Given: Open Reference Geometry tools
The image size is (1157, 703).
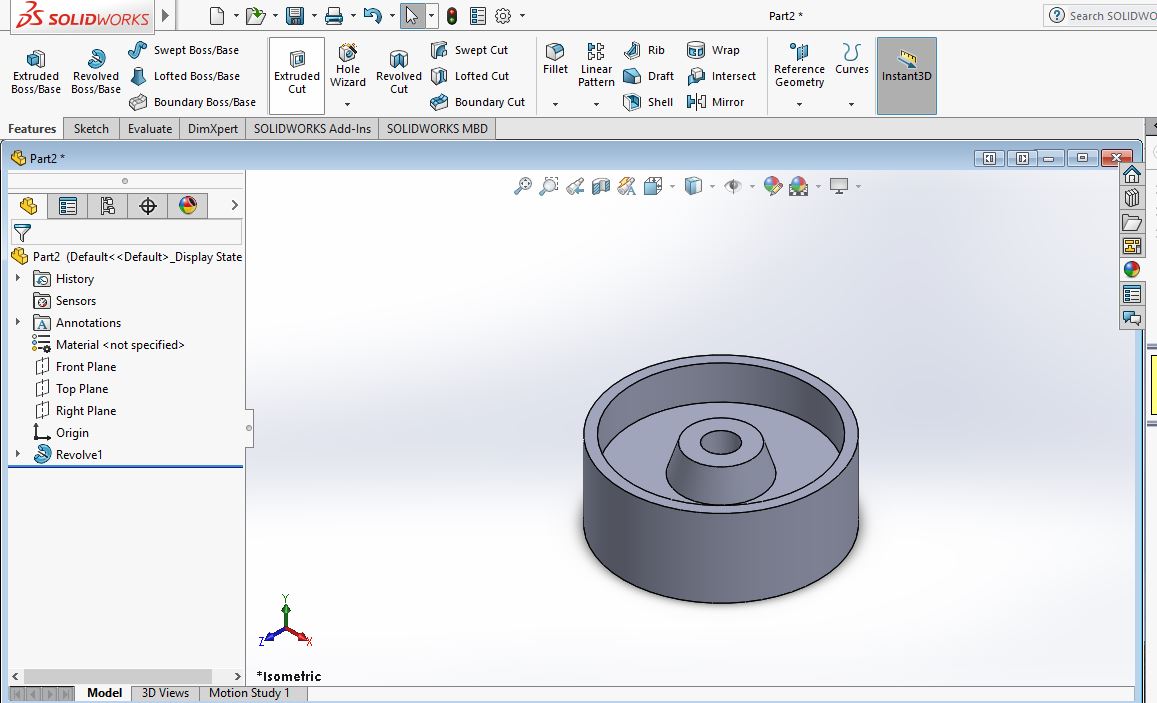Looking at the screenshot, I should (799, 65).
